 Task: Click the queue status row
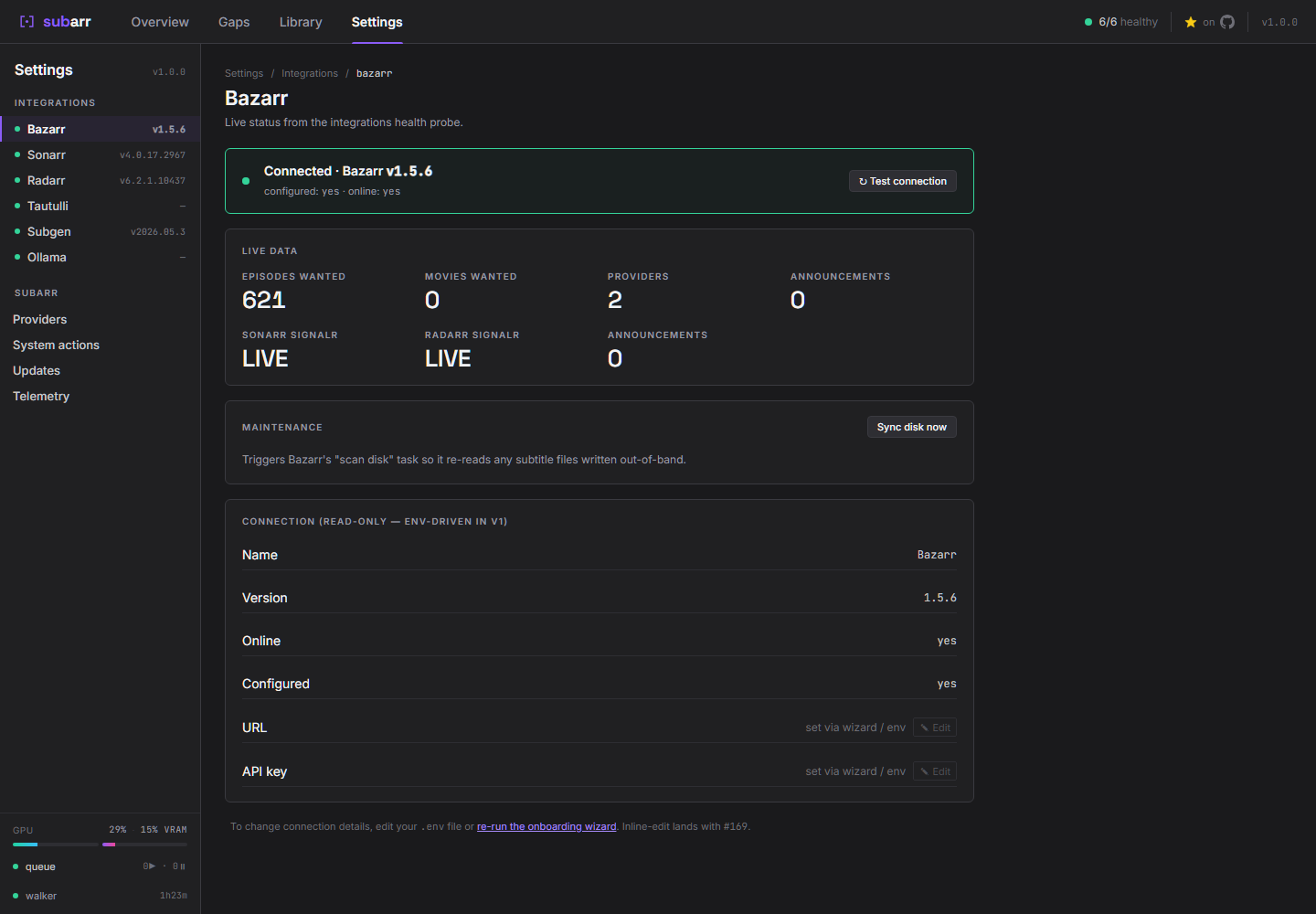(100, 866)
